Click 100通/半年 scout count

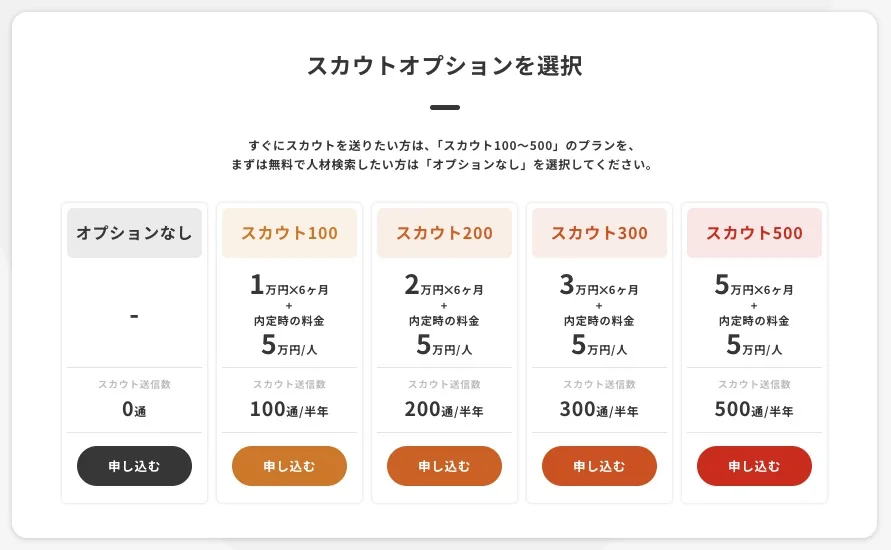(289, 409)
